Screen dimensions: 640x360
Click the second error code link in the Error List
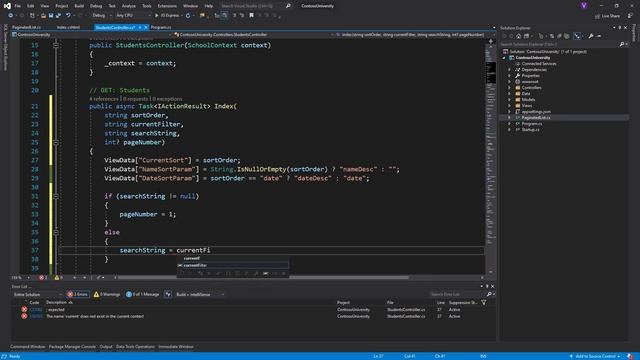(36, 316)
